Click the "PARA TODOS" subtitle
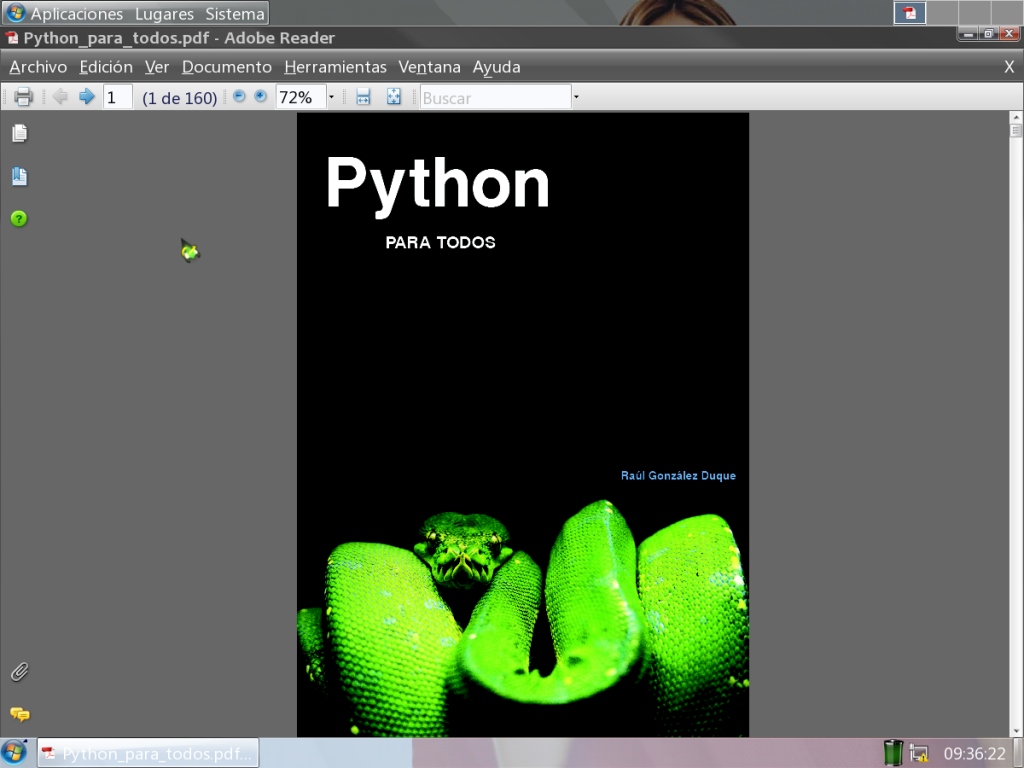 tap(440, 243)
